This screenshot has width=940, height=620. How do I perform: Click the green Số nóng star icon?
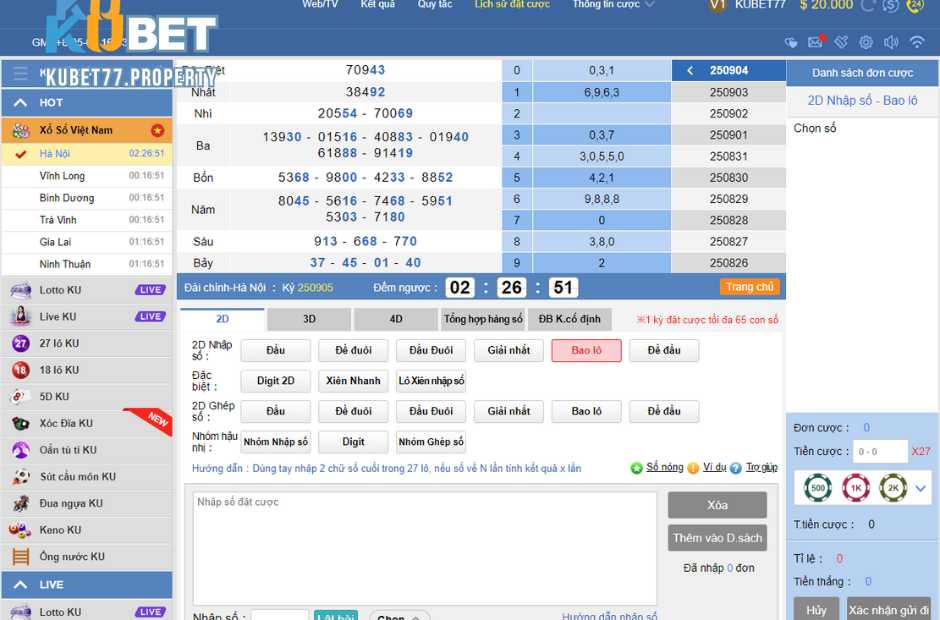[x=637, y=468]
